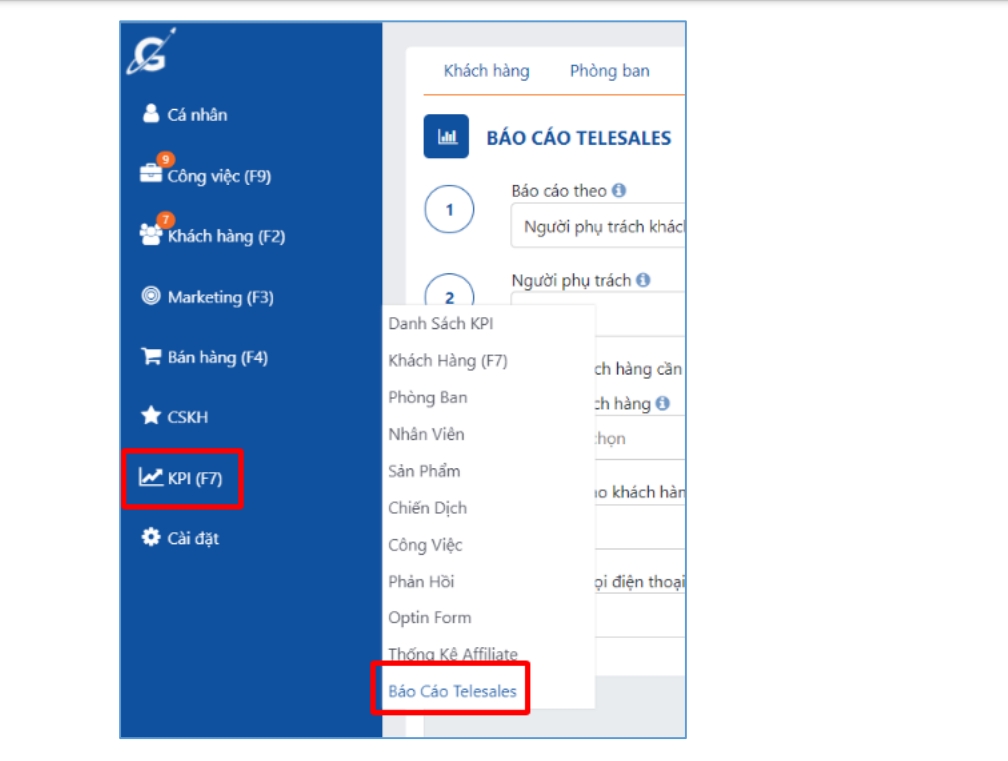The height and width of the screenshot is (761, 1008).
Task: Choose Danh Sách KPI from submenu
Action: (x=440, y=324)
